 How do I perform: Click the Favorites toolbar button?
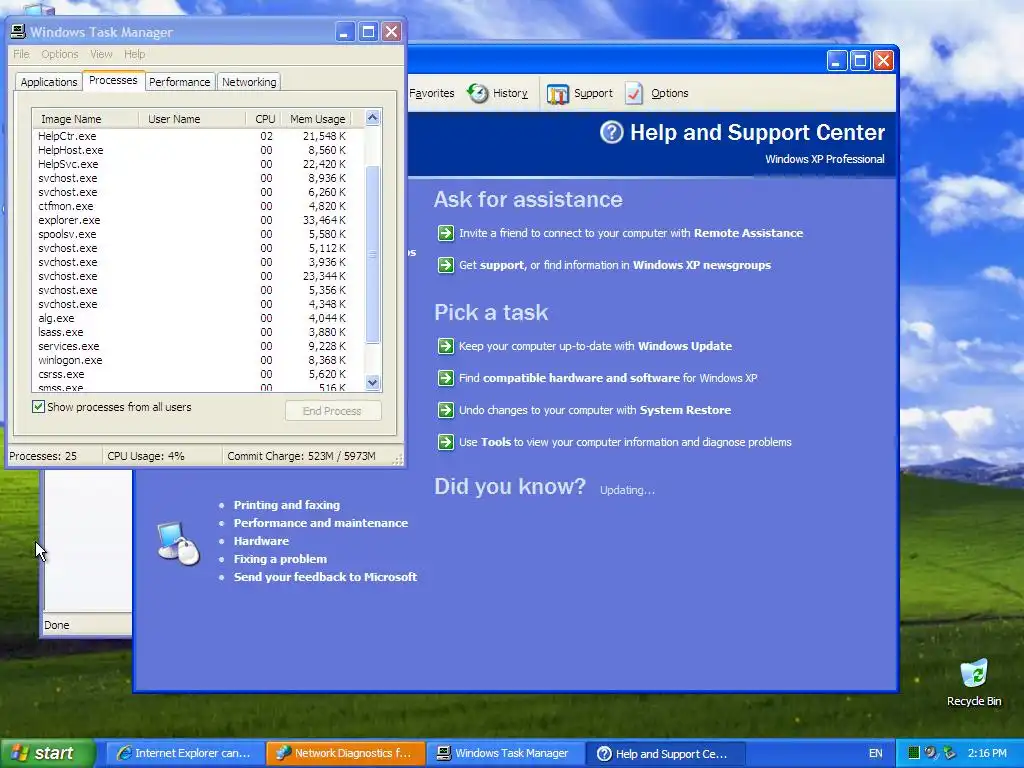432,93
